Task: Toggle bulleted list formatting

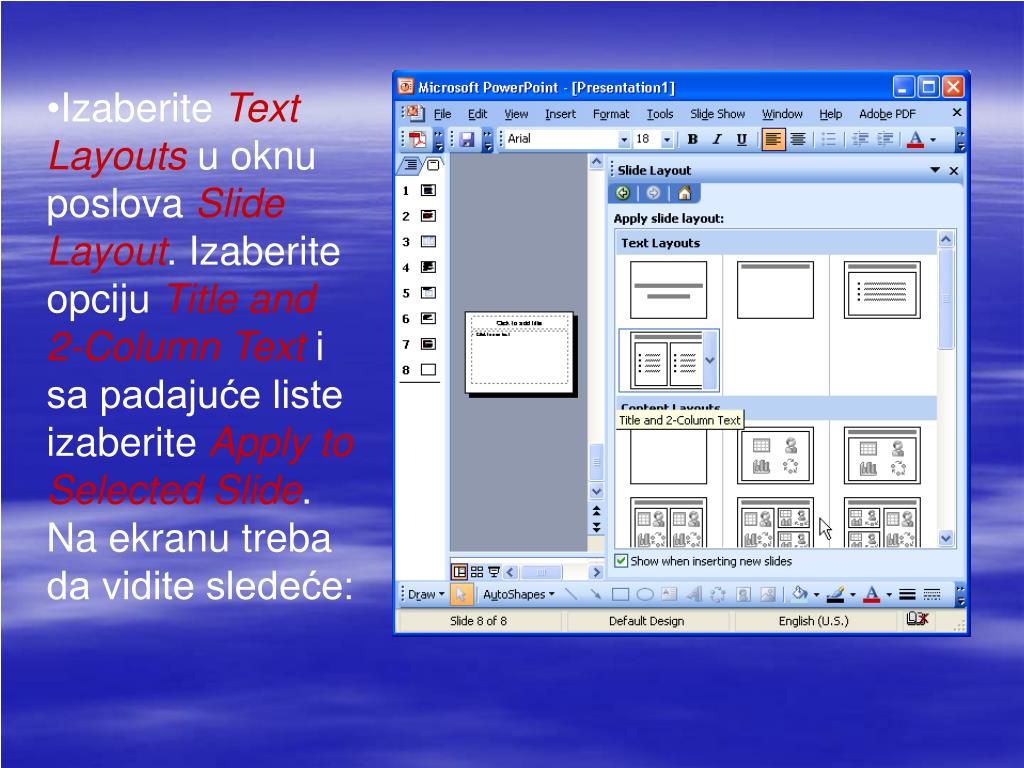Action: coord(828,139)
